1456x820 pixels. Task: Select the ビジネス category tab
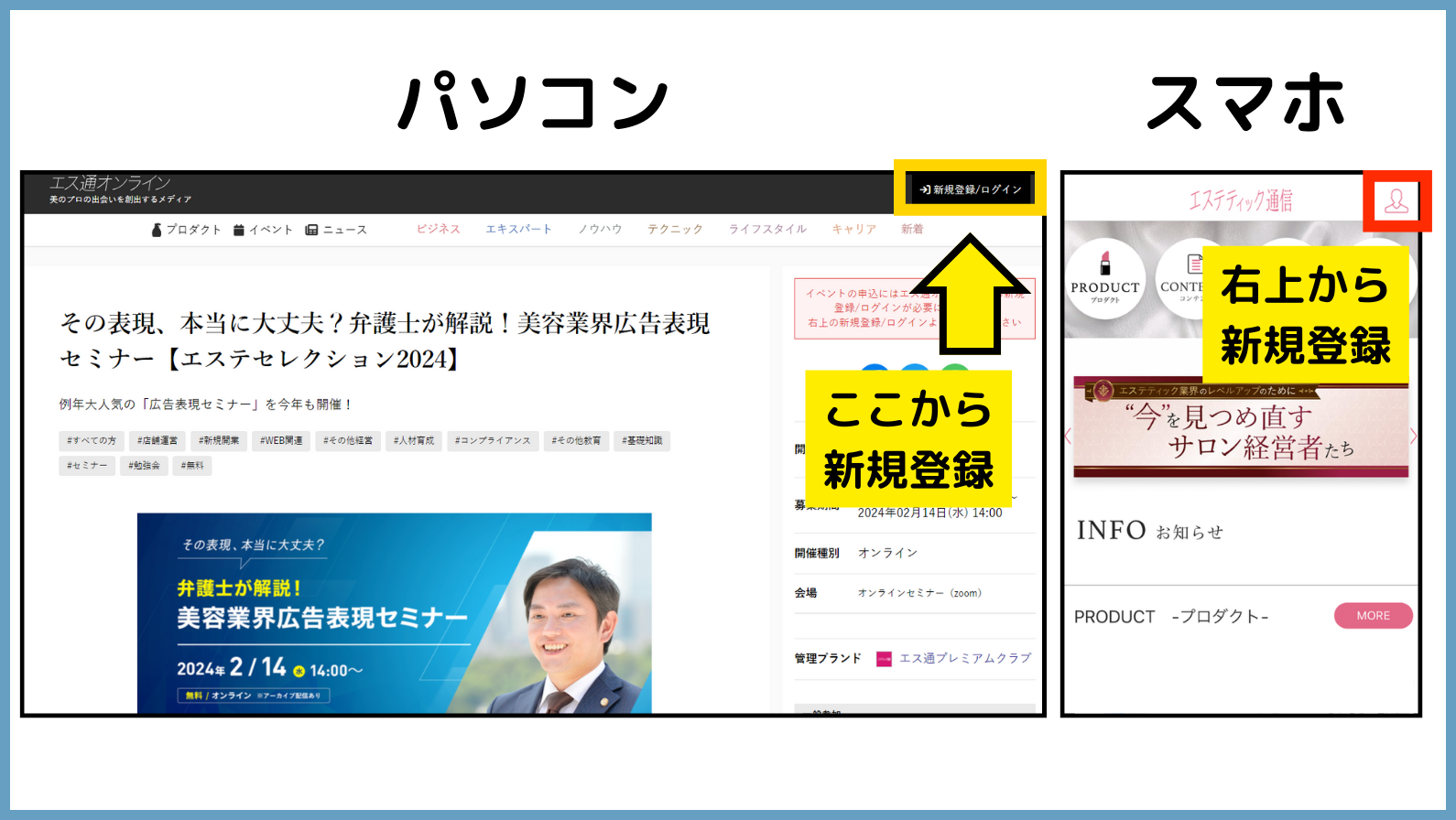[439, 229]
